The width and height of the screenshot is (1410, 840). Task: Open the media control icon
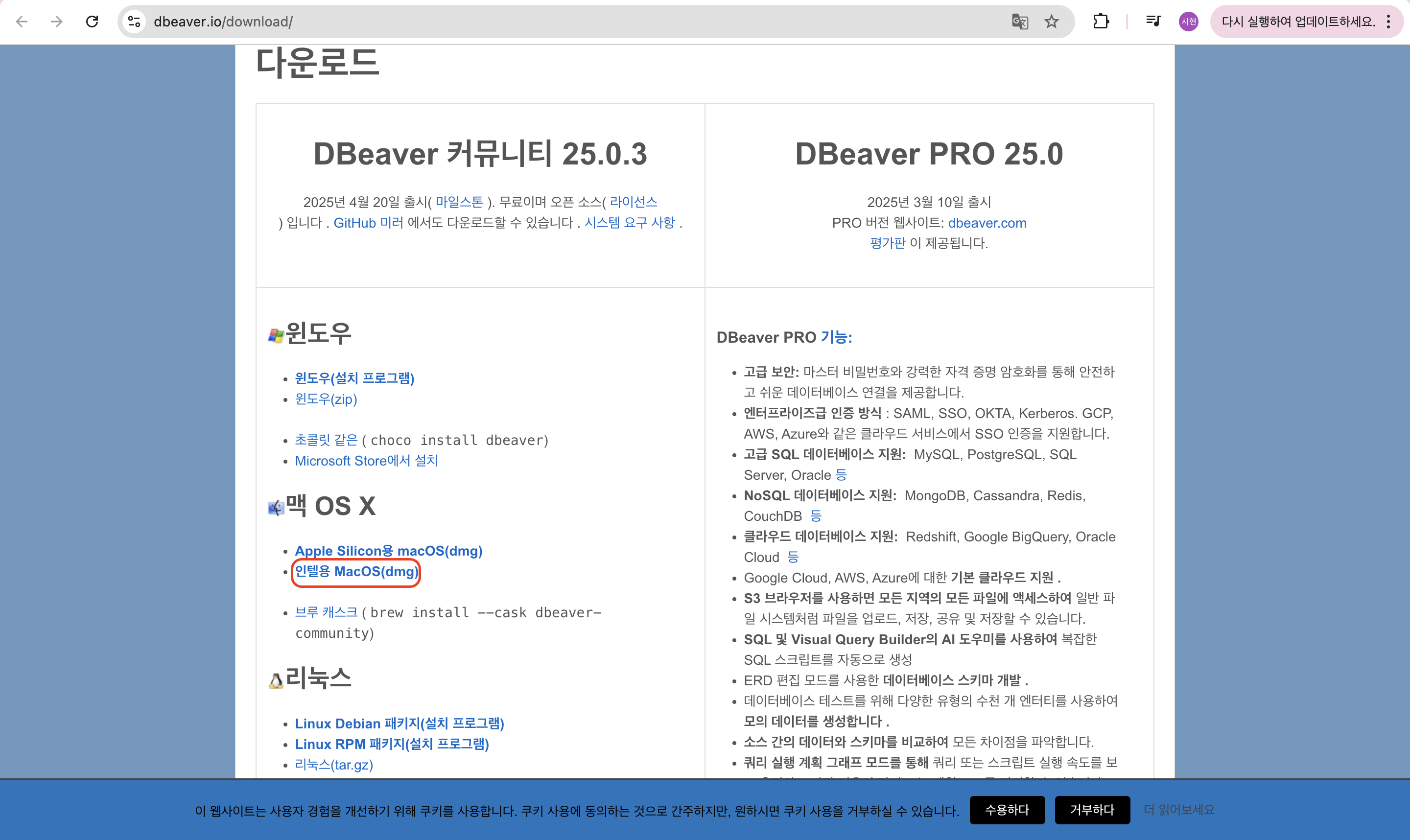[x=1153, y=22]
